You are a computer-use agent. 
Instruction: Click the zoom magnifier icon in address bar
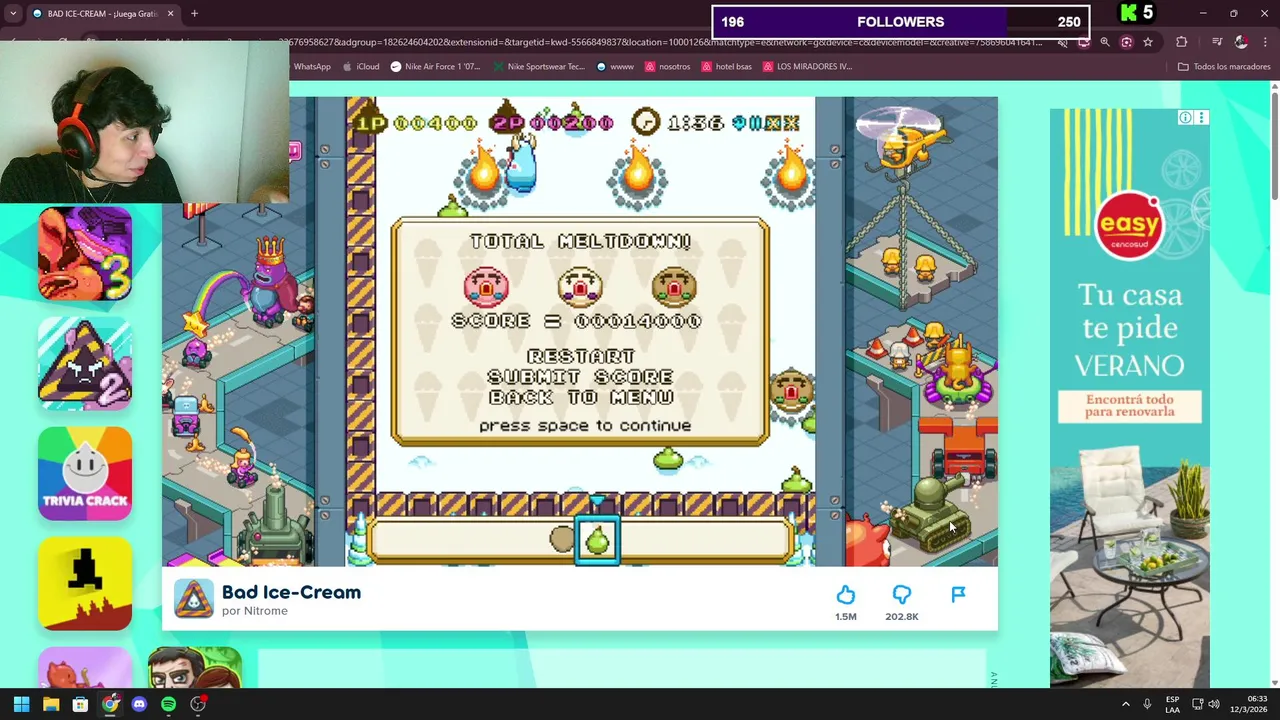click(x=1105, y=42)
